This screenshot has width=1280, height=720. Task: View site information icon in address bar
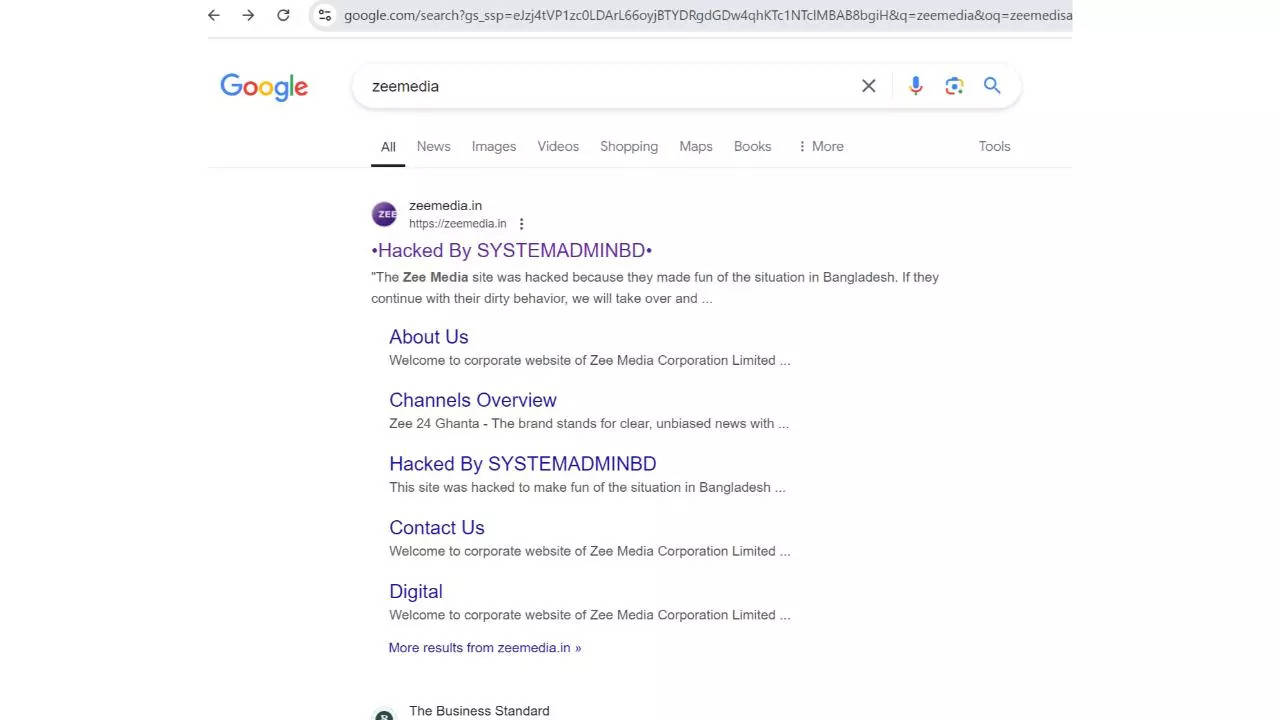(x=324, y=15)
